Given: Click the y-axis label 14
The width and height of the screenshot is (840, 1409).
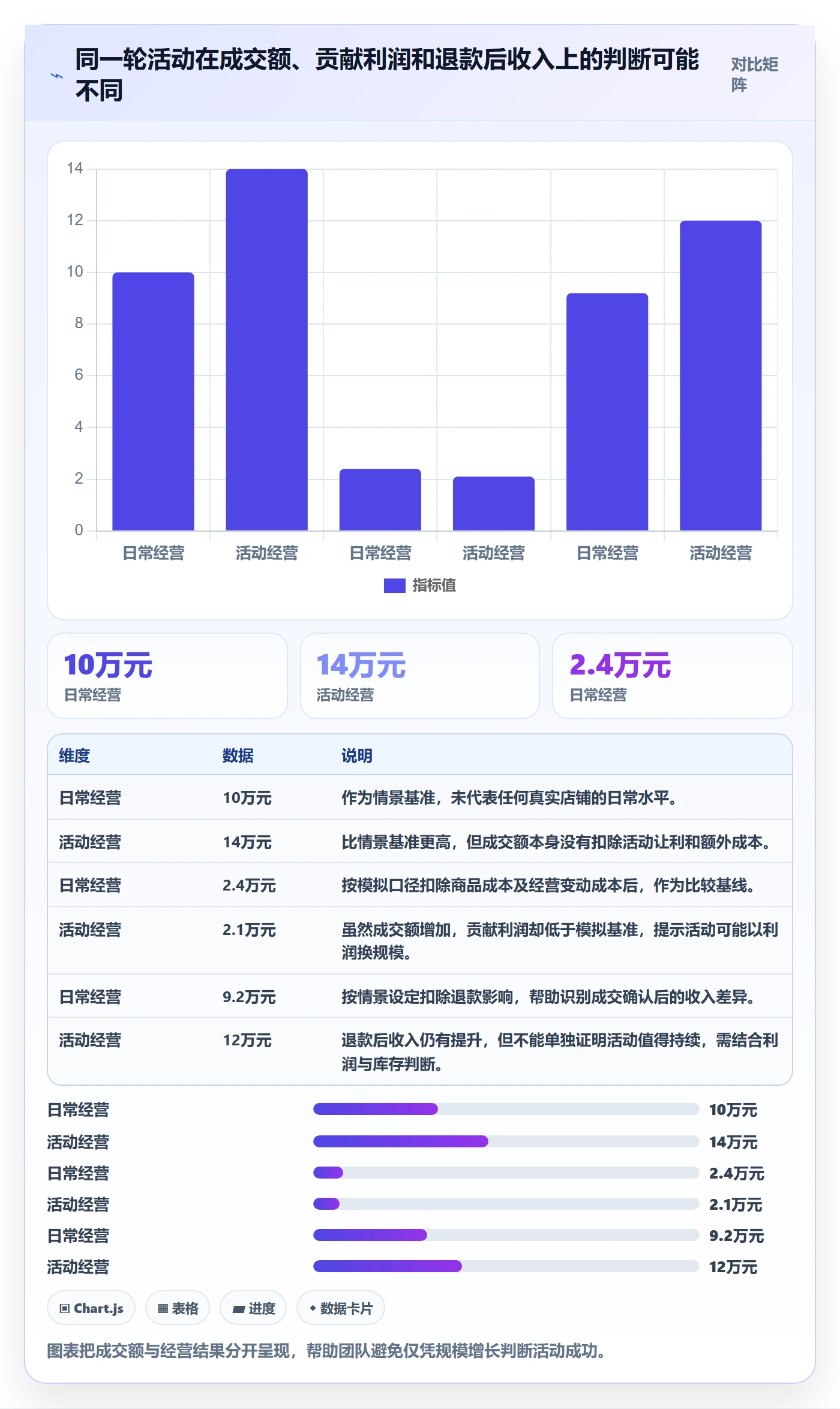Looking at the screenshot, I should [75, 169].
